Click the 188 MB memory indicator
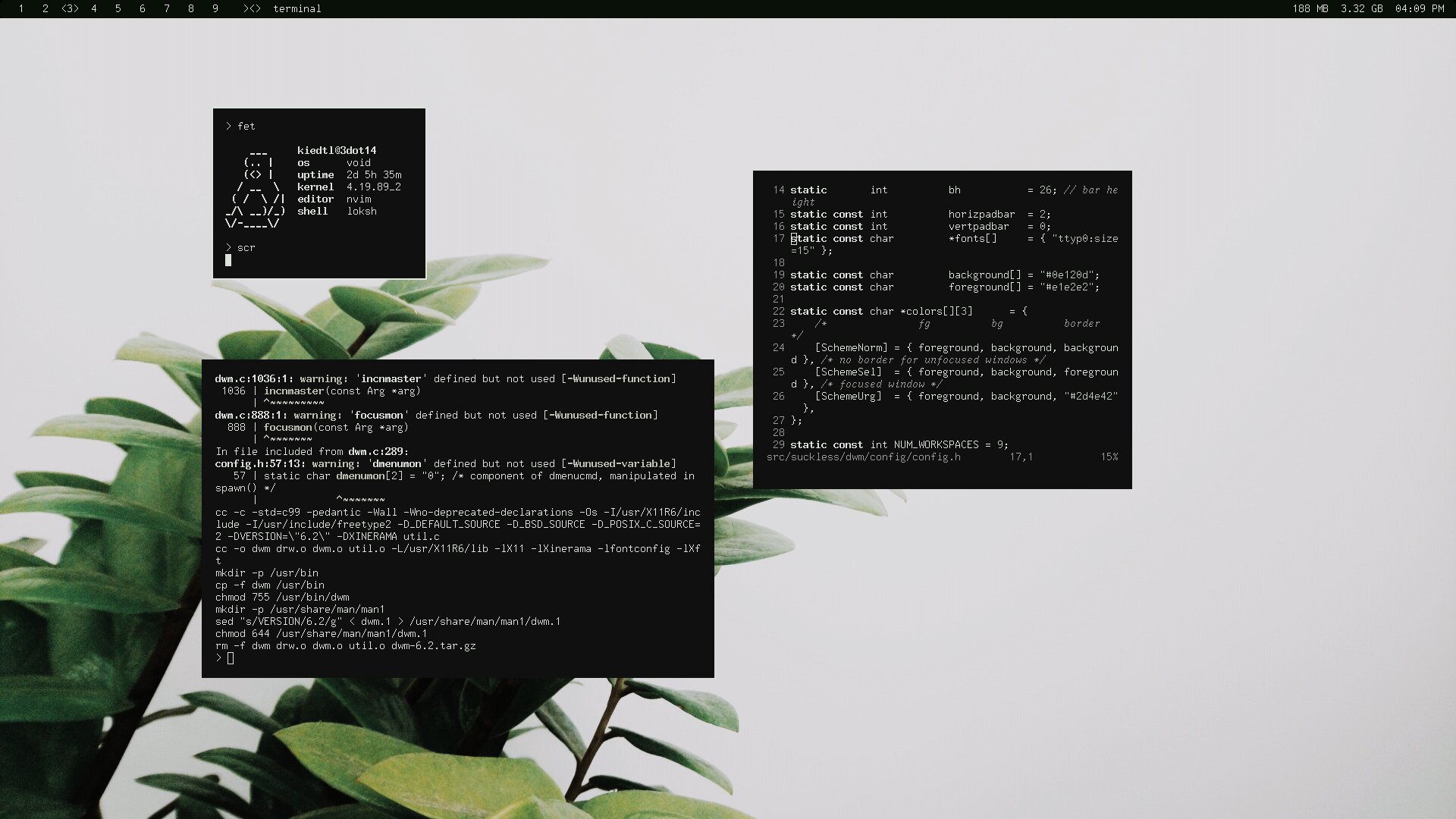1456x819 pixels. [1310, 8]
